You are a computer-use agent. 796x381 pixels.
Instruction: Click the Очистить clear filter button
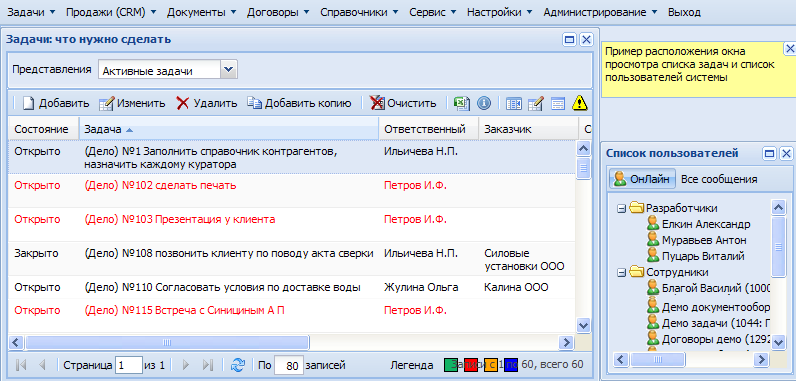tap(403, 103)
